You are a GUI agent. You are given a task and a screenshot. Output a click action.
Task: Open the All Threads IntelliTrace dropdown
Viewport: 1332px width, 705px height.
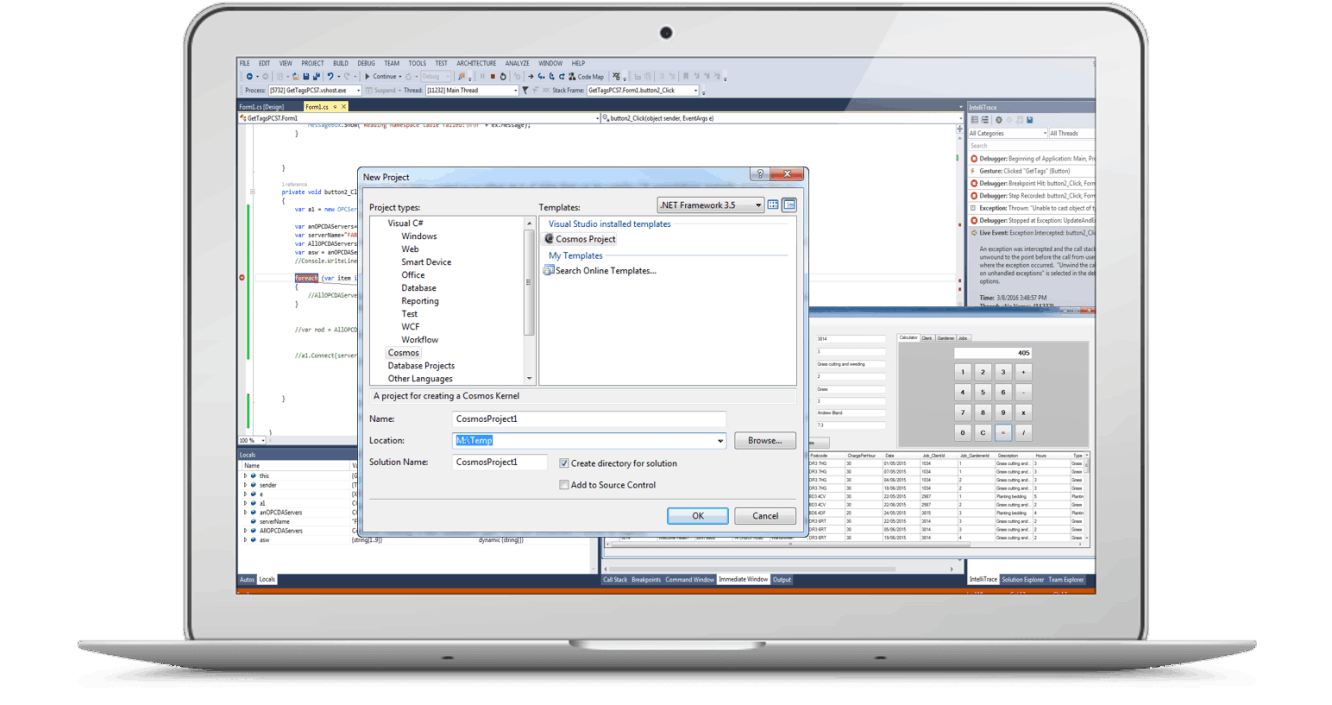coord(1073,133)
